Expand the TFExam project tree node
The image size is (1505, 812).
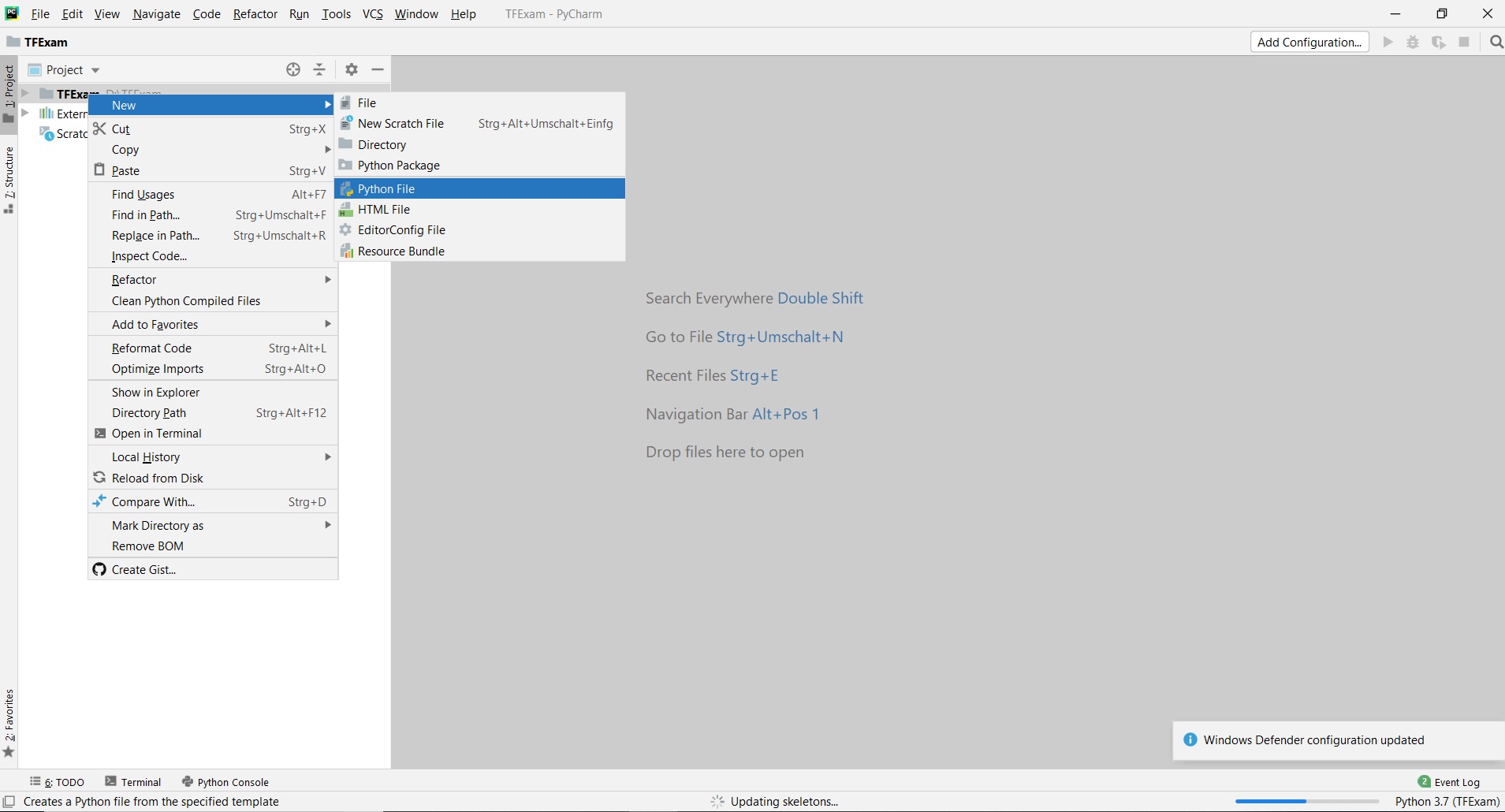25,93
